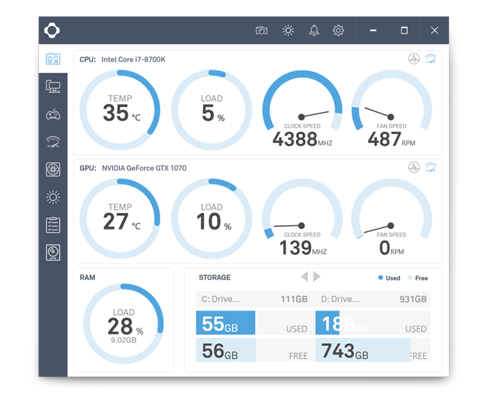Click the CPU LOAD 5% gauge
Viewport: 487px width, 399px height.
pos(211,110)
